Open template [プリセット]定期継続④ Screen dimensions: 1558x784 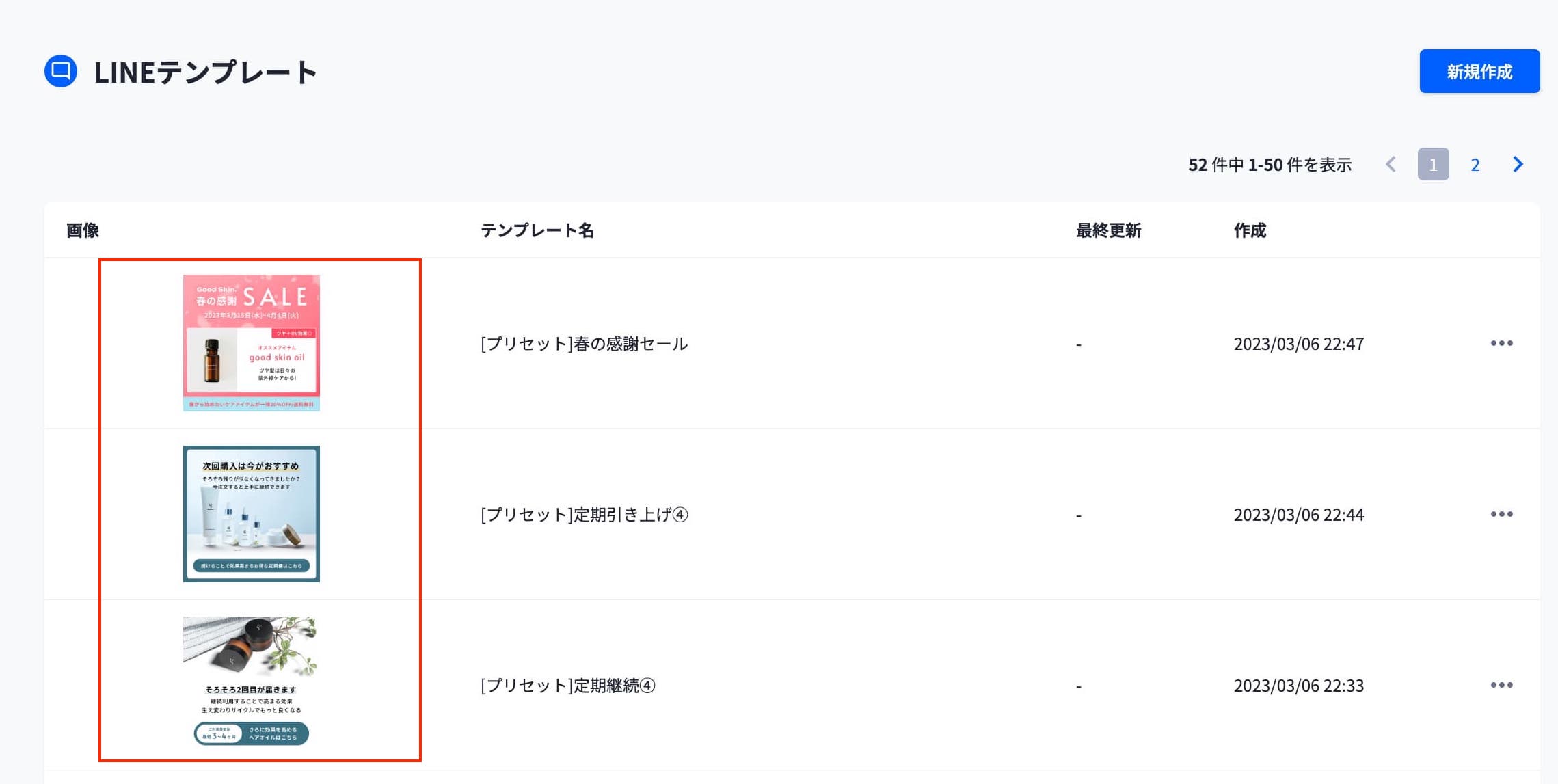[567, 686]
